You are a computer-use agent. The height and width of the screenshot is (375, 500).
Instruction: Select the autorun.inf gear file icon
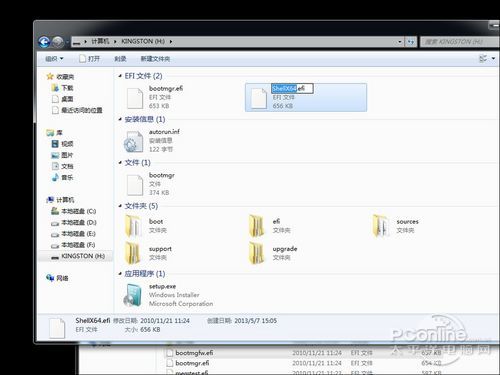coord(133,141)
